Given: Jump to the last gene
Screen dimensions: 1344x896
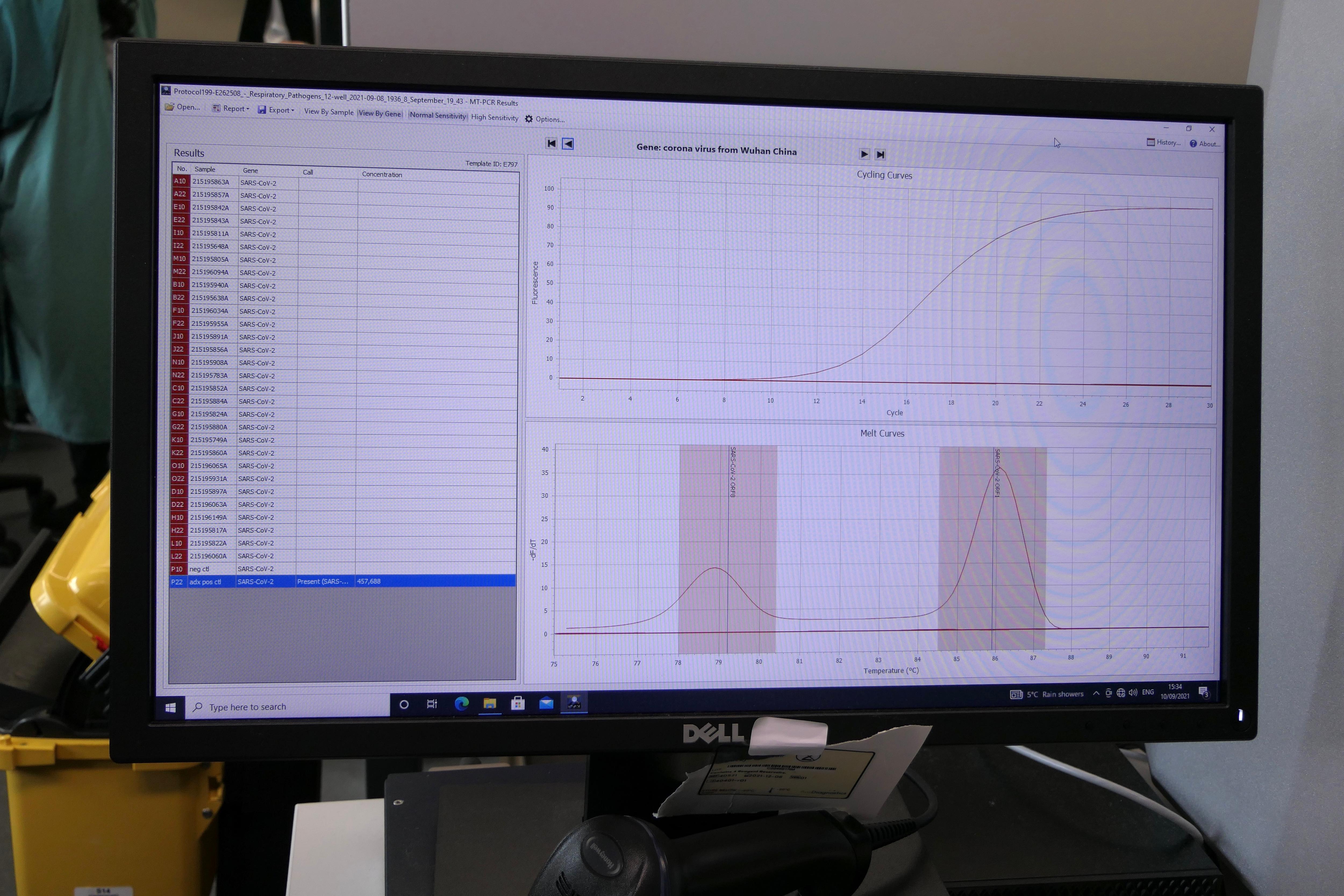Looking at the screenshot, I should point(881,154).
